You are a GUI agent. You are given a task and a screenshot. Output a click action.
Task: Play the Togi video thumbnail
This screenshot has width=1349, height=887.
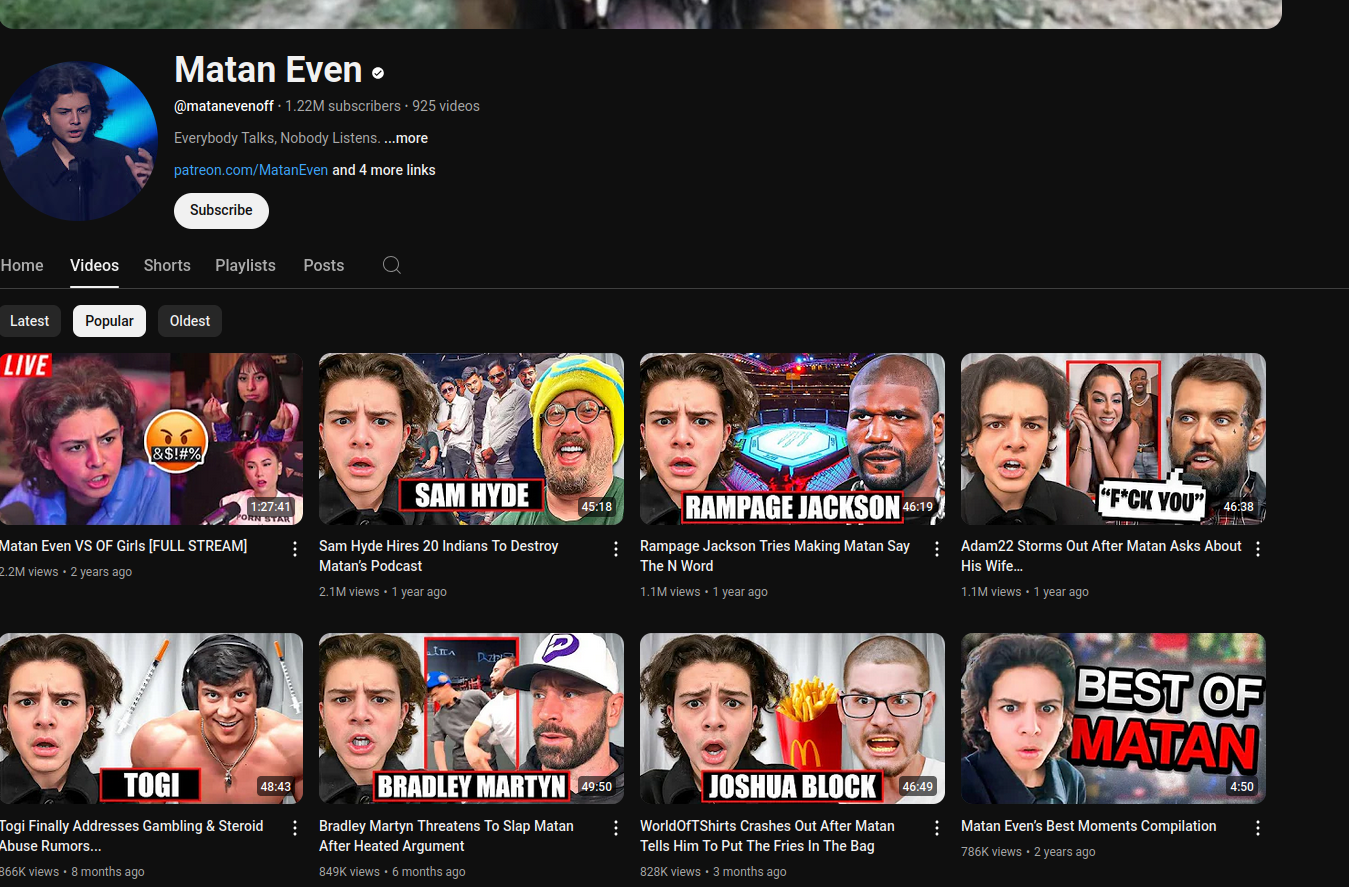[x=151, y=718]
